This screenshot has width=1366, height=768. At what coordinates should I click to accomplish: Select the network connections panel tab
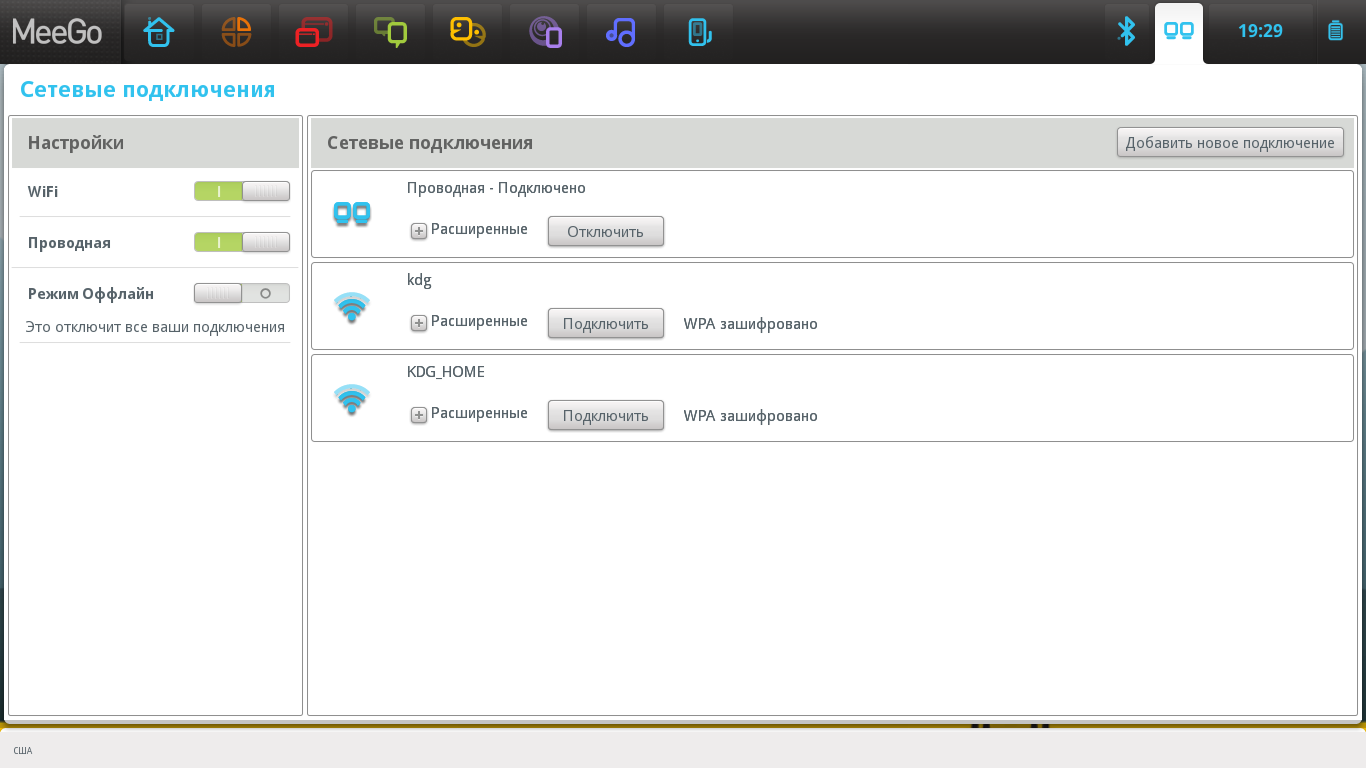coord(1179,32)
